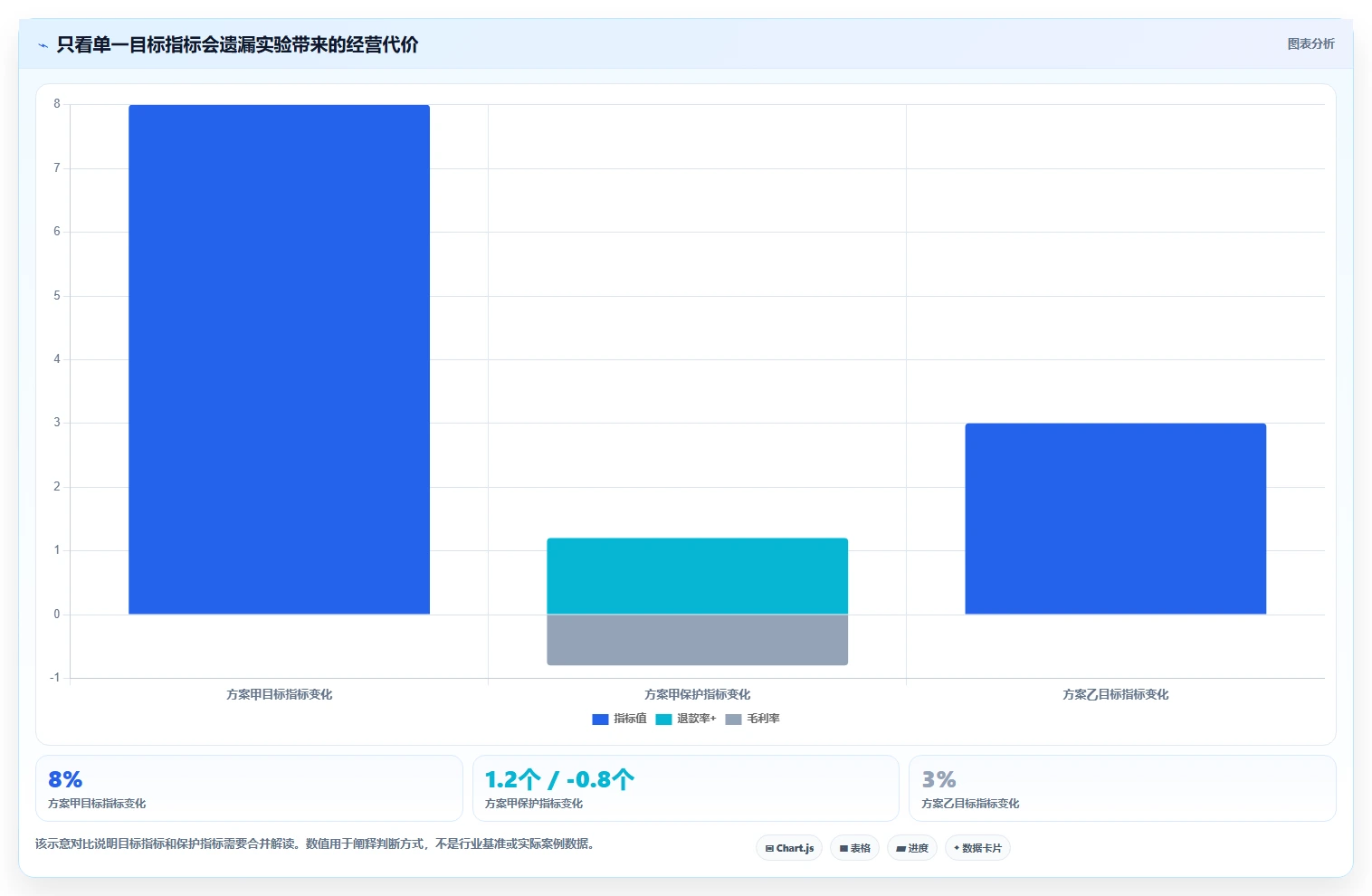
Task: Select the 表格 tag pill
Action: pos(854,848)
